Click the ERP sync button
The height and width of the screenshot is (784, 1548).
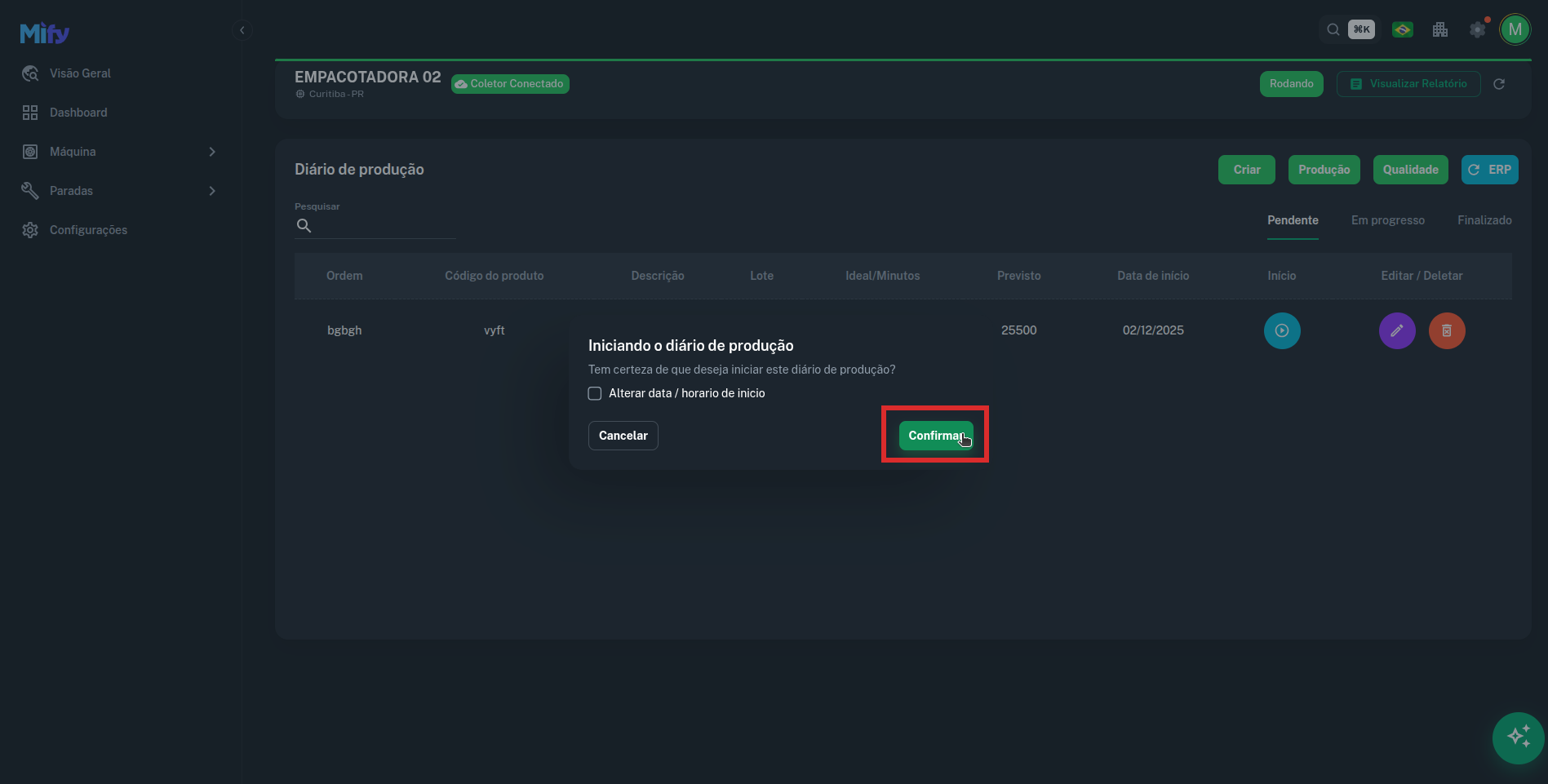(1489, 170)
